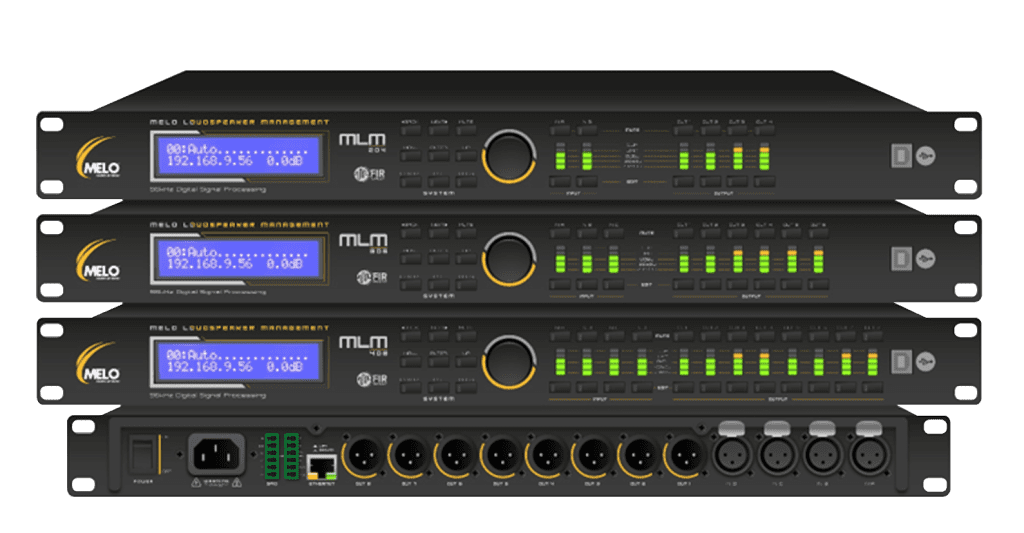Mute input C on the MLM 306

[613, 233]
